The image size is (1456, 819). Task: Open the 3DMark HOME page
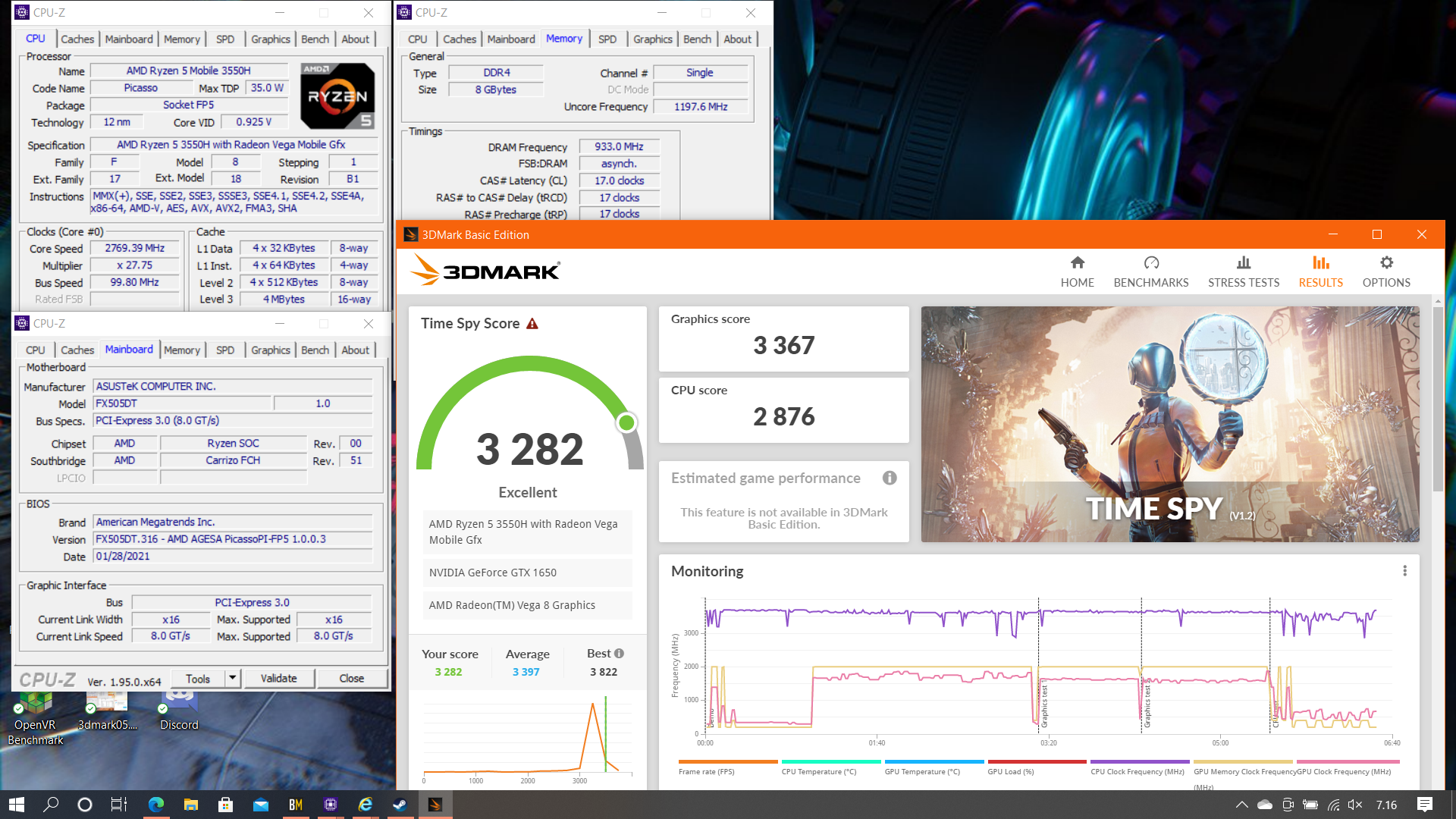(1077, 271)
